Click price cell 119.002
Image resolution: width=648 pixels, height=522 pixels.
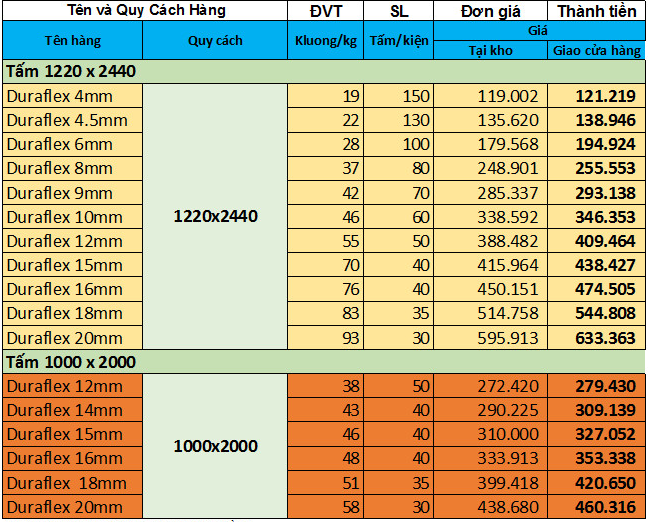pos(491,96)
